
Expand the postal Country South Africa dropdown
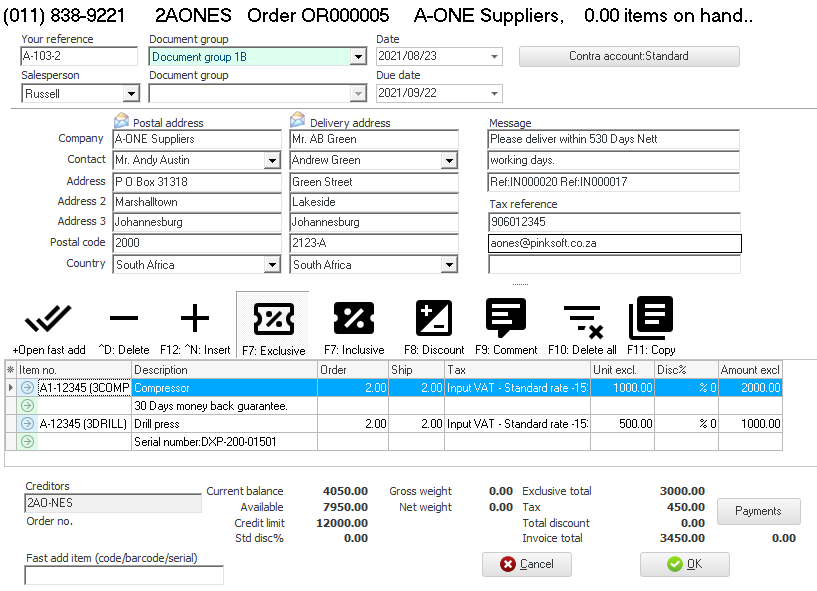(272, 265)
